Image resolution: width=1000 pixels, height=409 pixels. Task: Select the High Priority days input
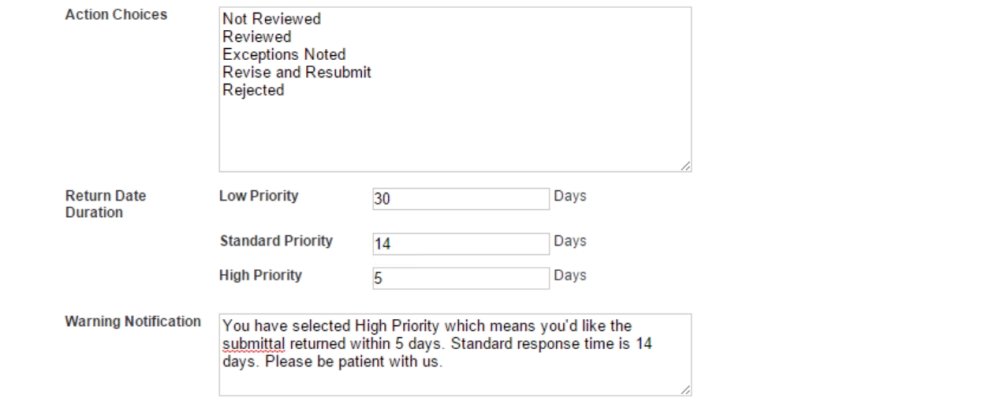click(x=460, y=278)
